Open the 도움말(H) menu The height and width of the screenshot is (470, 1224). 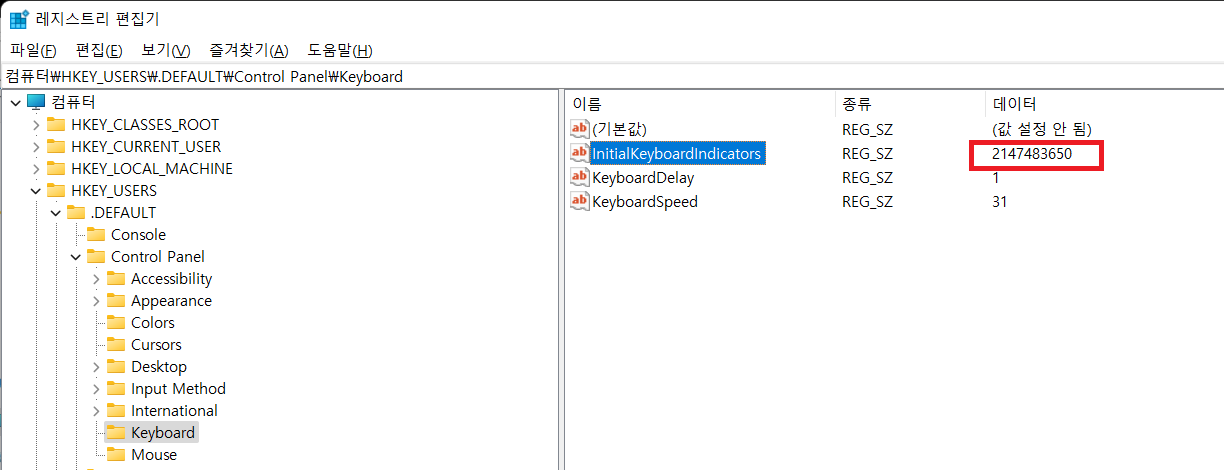(340, 50)
